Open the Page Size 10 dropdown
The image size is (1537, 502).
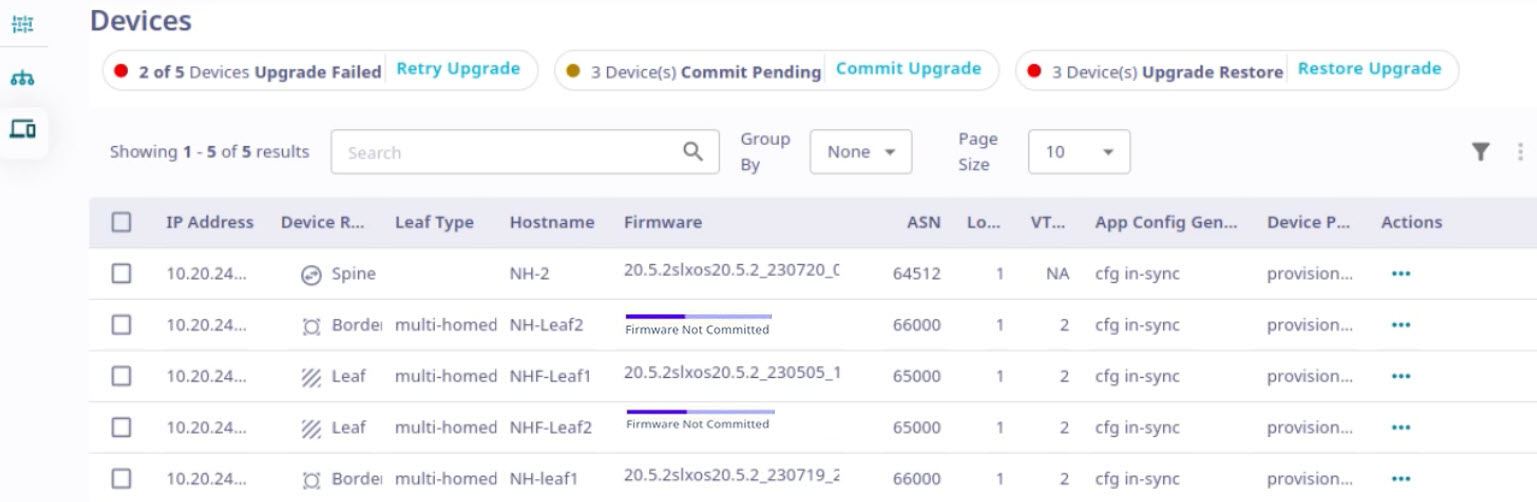(x=1079, y=152)
